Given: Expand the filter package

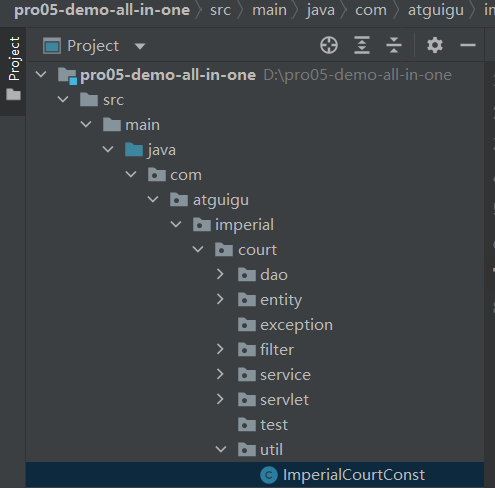Looking at the screenshot, I should coord(220,349).
